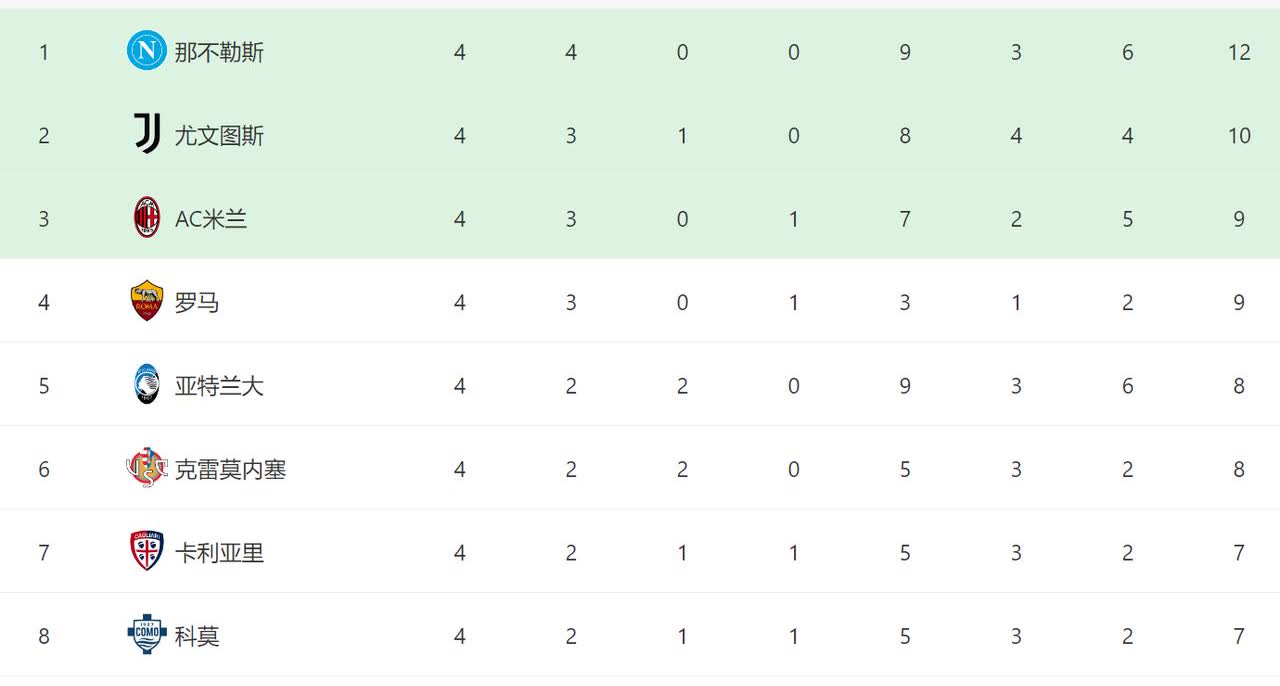Click the Juventus logo icon
The width and height of the screenshot is (1280, 686).
[147, 134]
